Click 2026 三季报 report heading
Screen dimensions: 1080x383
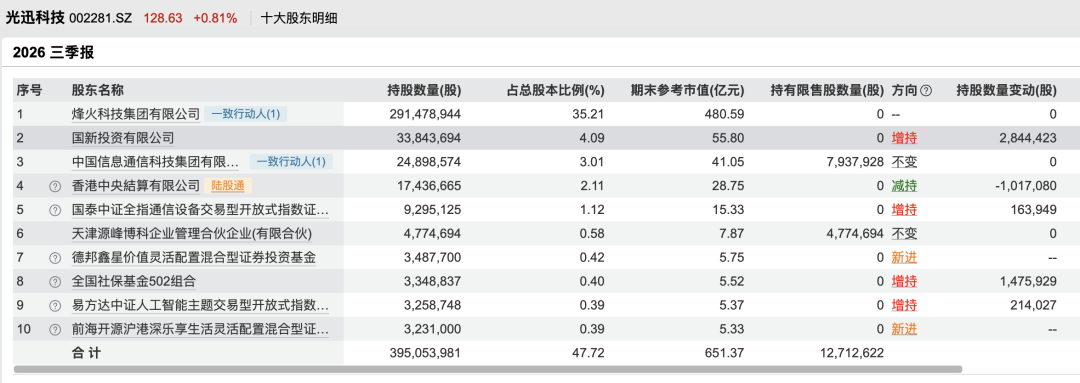tap(53, 52)
